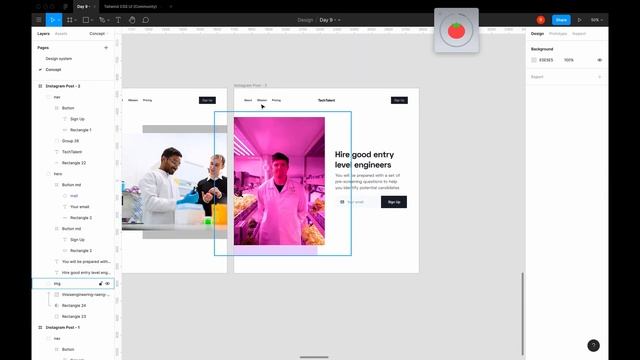Select the Frame tool
The height and width of the screenshot is (360, 640).
click(x=70, y=20)
